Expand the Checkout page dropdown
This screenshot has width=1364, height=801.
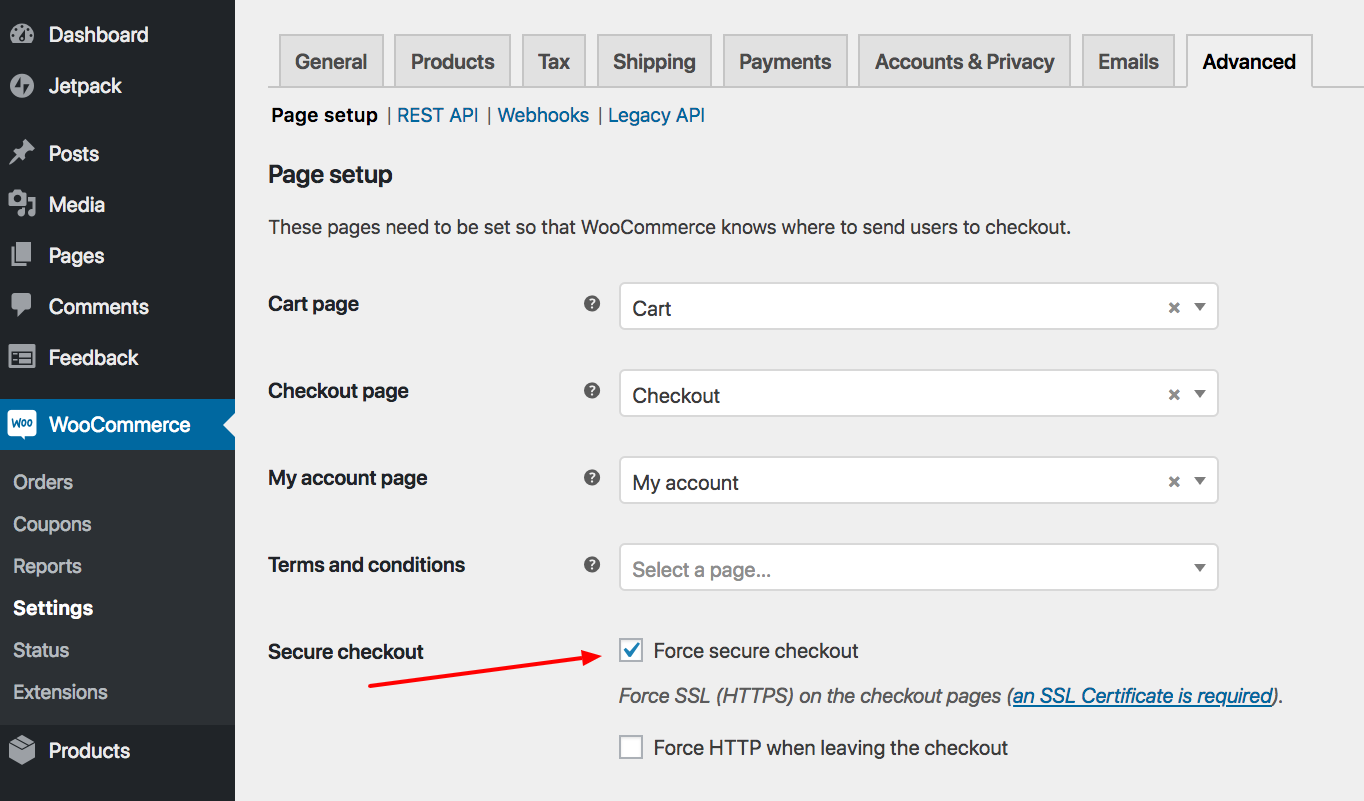coord(1199,393)
